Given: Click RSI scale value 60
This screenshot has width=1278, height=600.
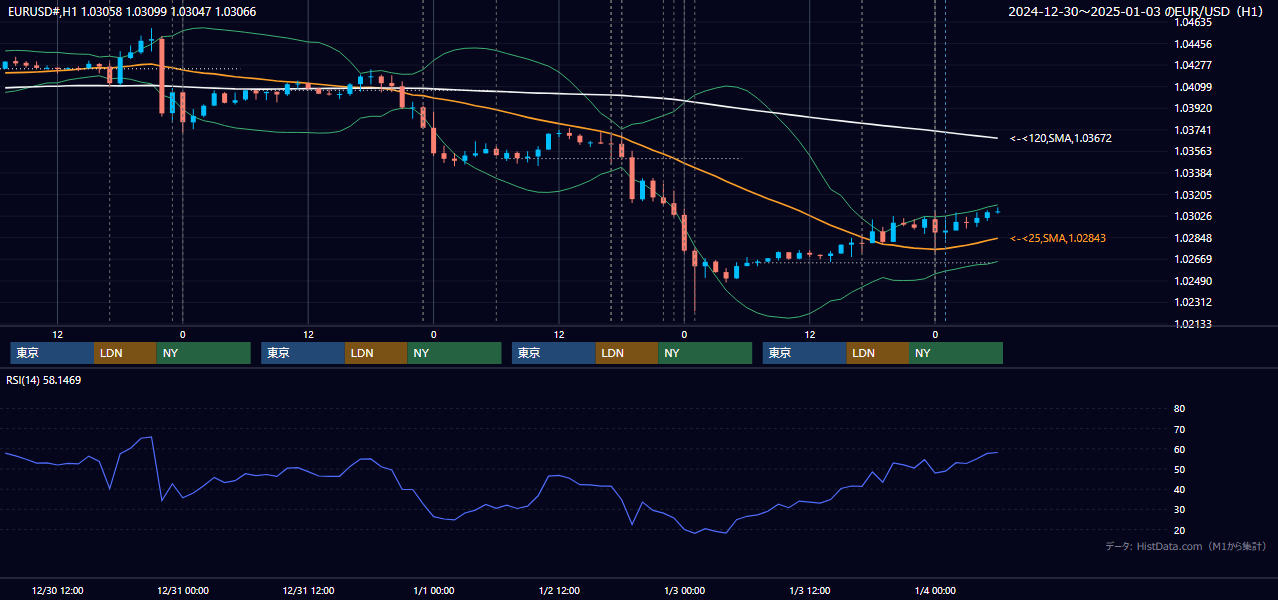Looking at the screenshot, I should (x=1179, y=449).
